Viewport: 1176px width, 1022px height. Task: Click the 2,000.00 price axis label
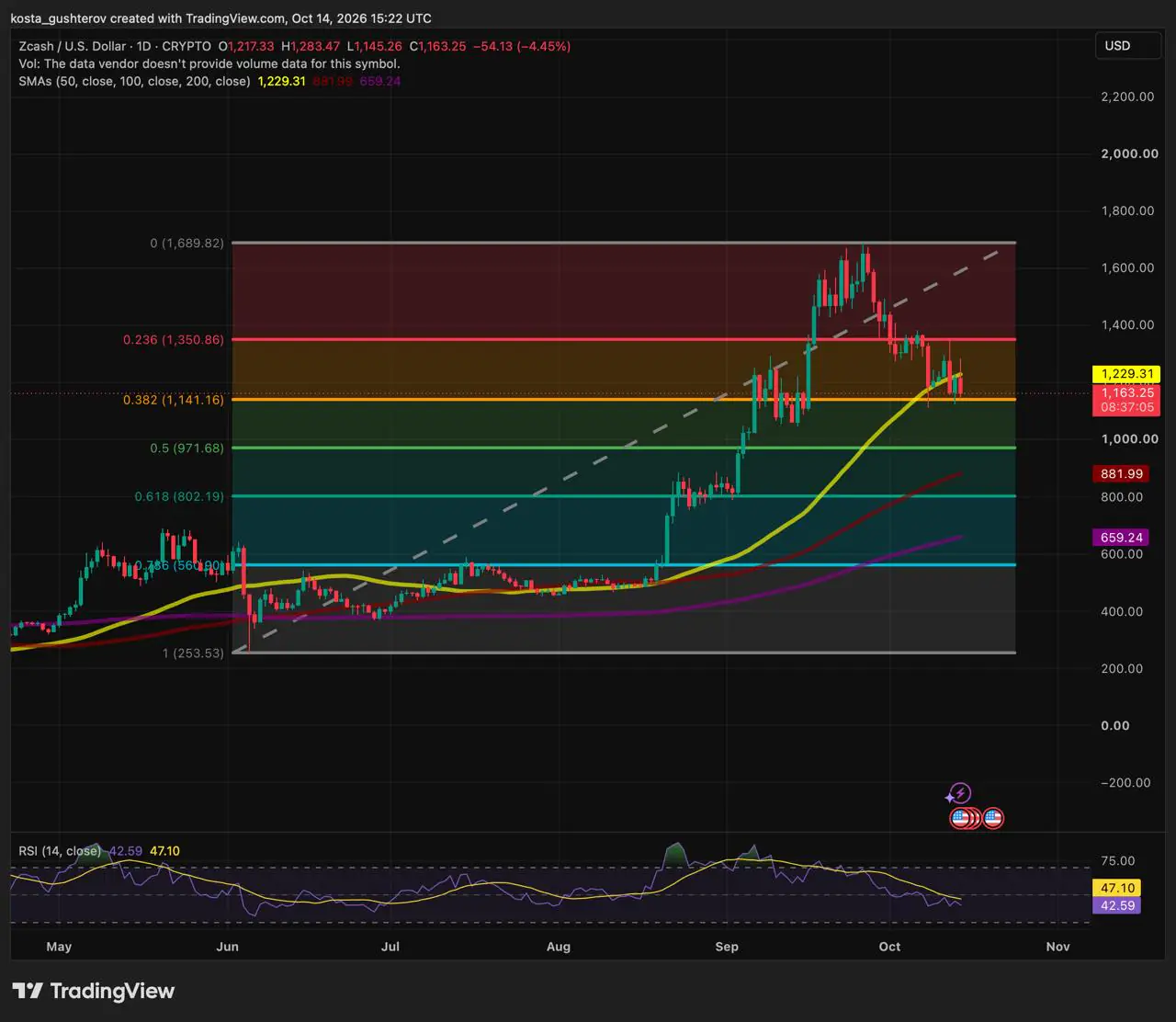(x=1129, y=153)
